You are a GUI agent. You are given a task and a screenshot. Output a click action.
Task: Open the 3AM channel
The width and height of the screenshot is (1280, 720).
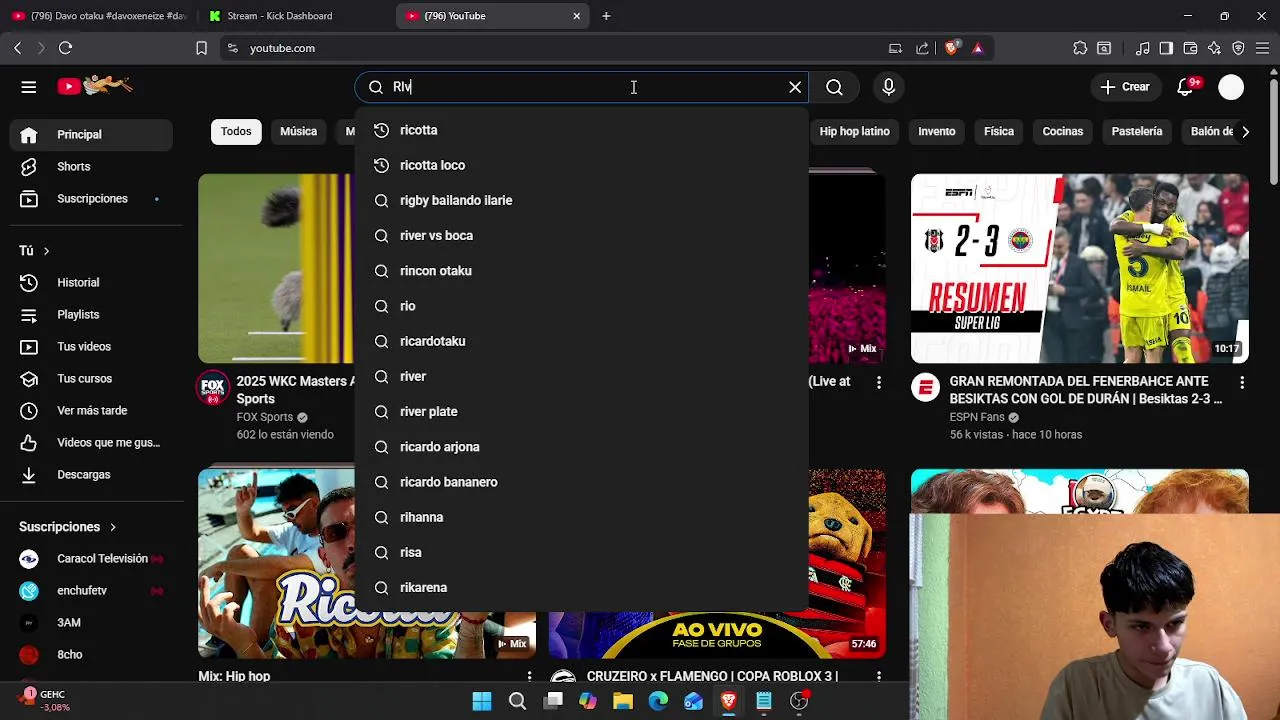[x=91, y=622]
